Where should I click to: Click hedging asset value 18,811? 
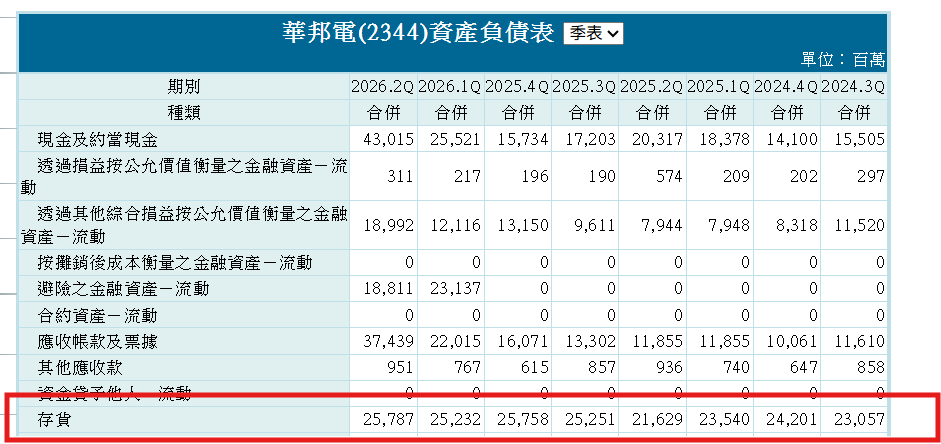click(388, 289)
